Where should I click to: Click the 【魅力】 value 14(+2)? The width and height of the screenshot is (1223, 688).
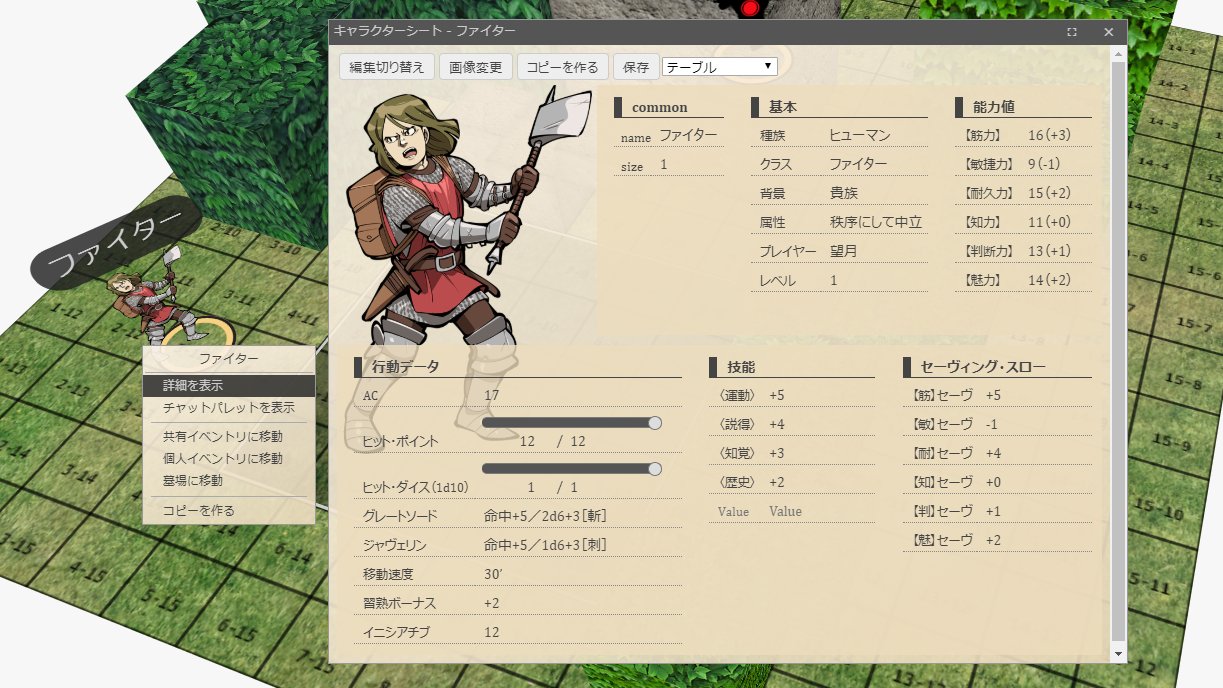point(1050,280)
